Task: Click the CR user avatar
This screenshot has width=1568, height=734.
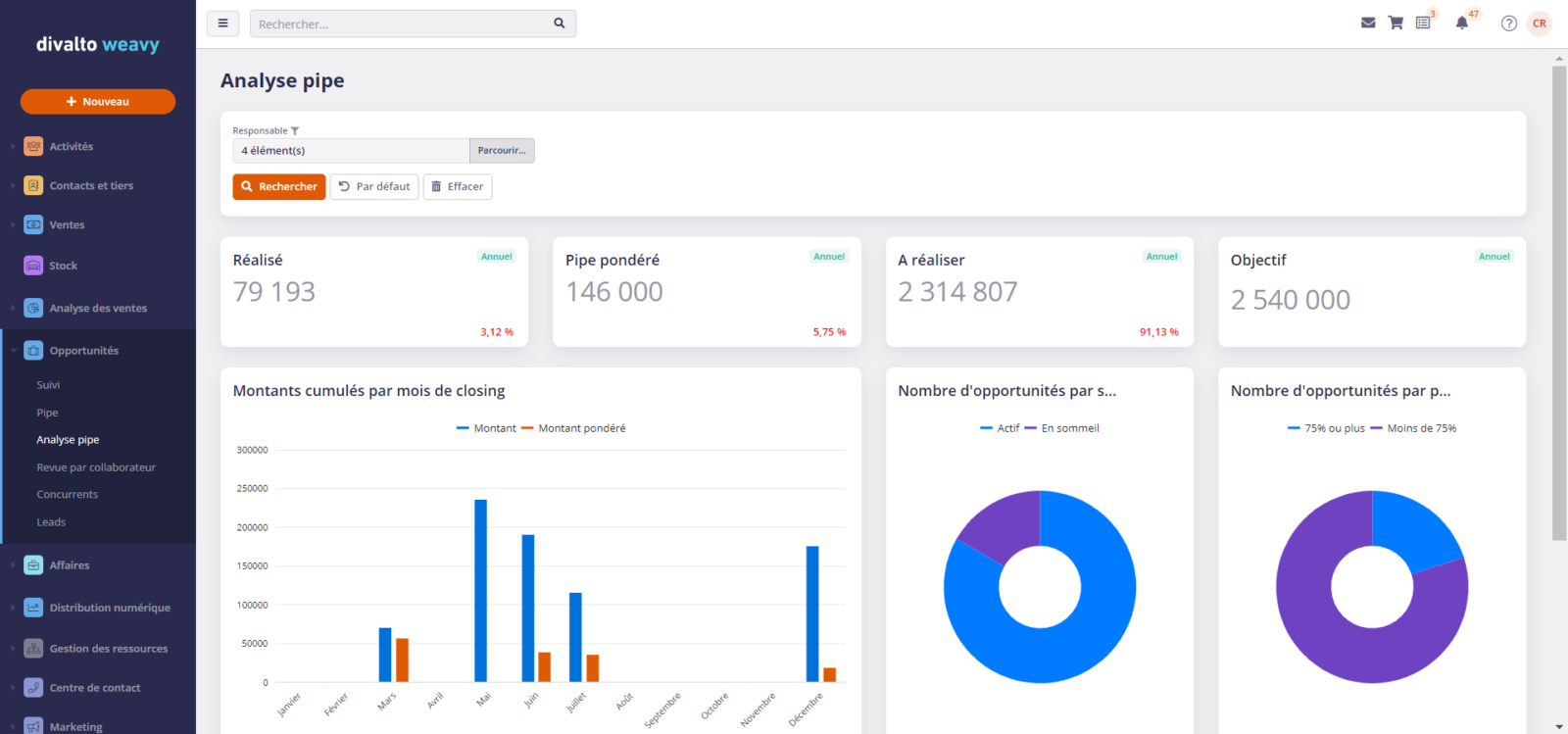Action: coord(1540,24)
